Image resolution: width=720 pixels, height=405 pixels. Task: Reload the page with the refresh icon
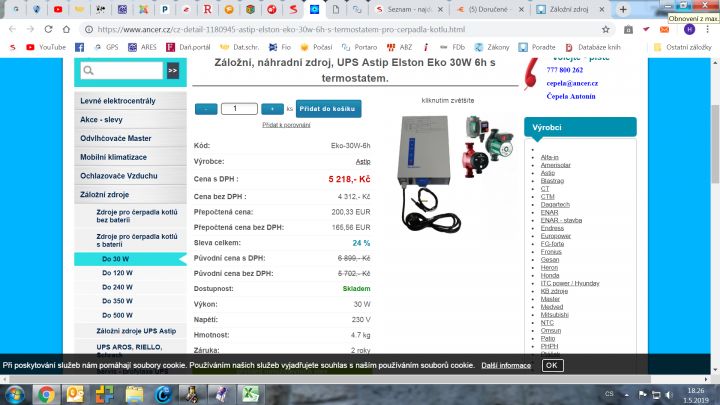(48, 29)
